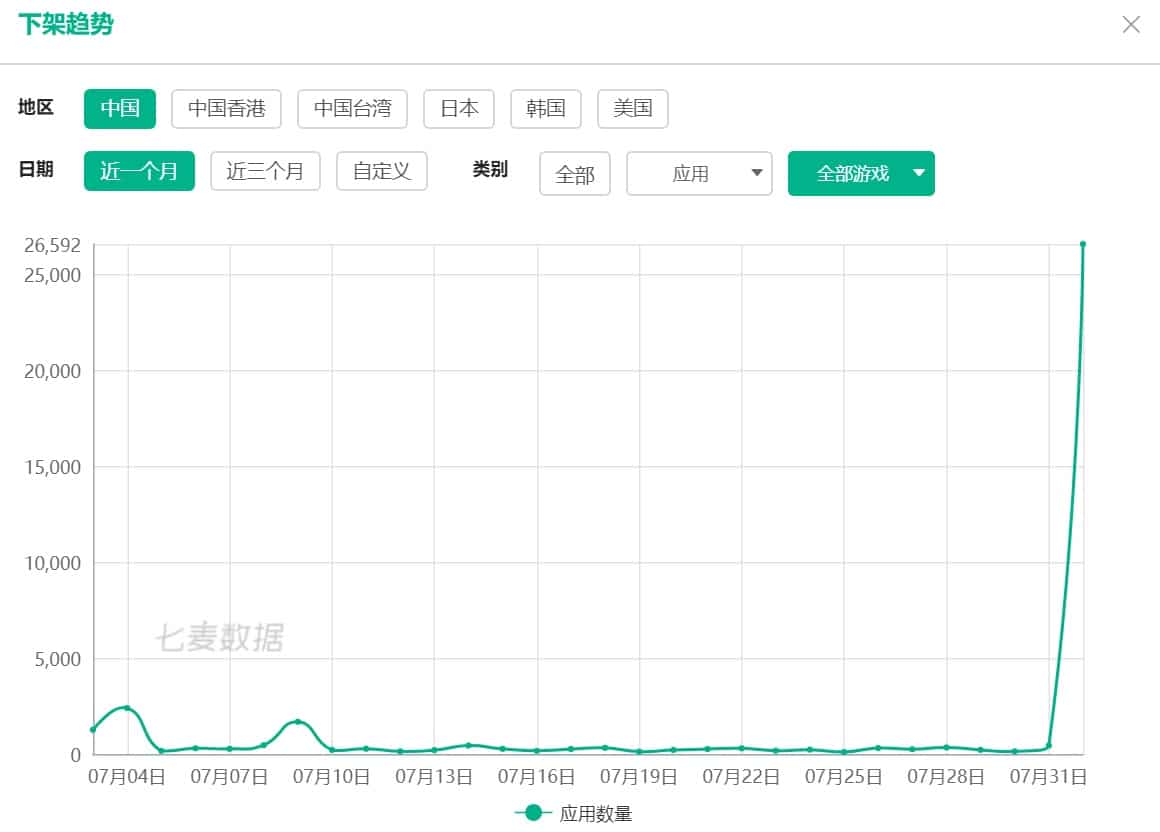
Task: Close the 下架趋势 dialog with X icon
Action: (1131, 25)
